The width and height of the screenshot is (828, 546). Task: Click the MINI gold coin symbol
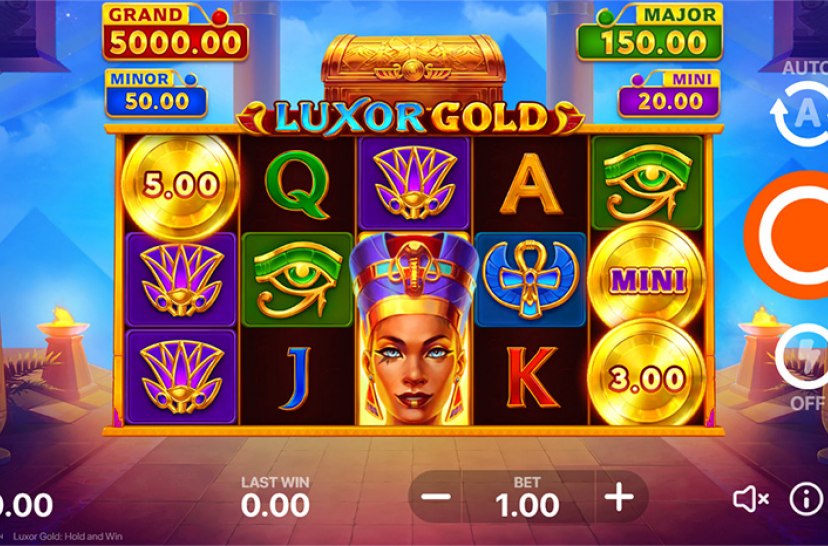pos(647,278)
